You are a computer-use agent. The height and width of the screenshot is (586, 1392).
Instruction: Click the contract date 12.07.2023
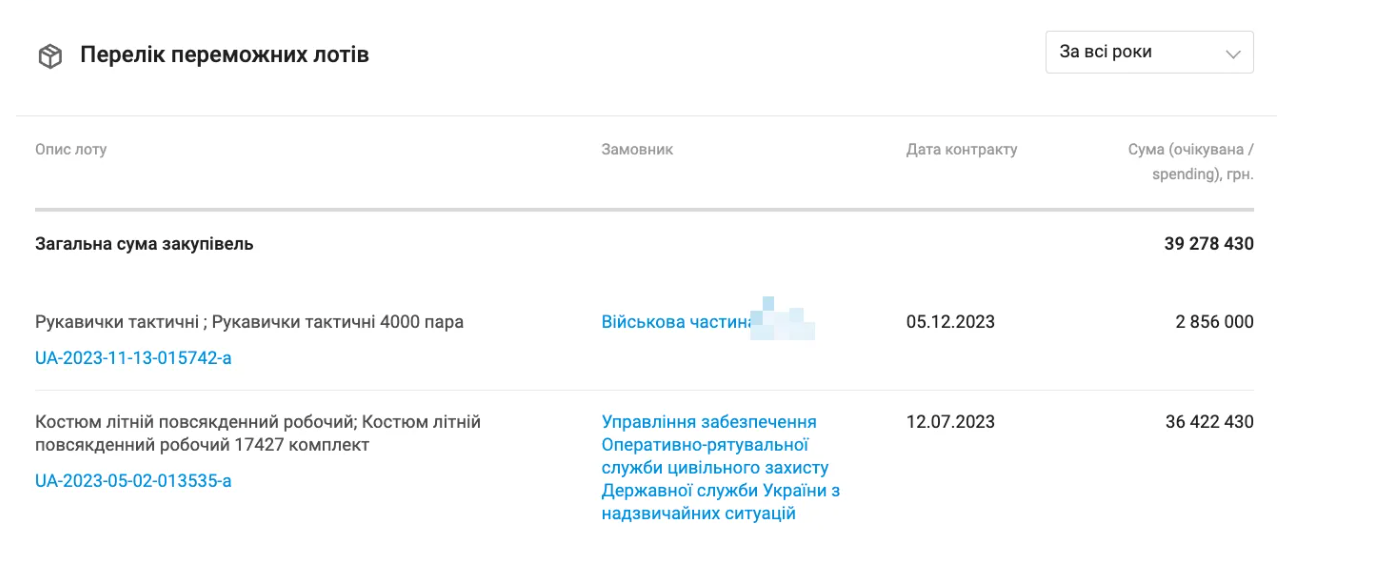950,422
